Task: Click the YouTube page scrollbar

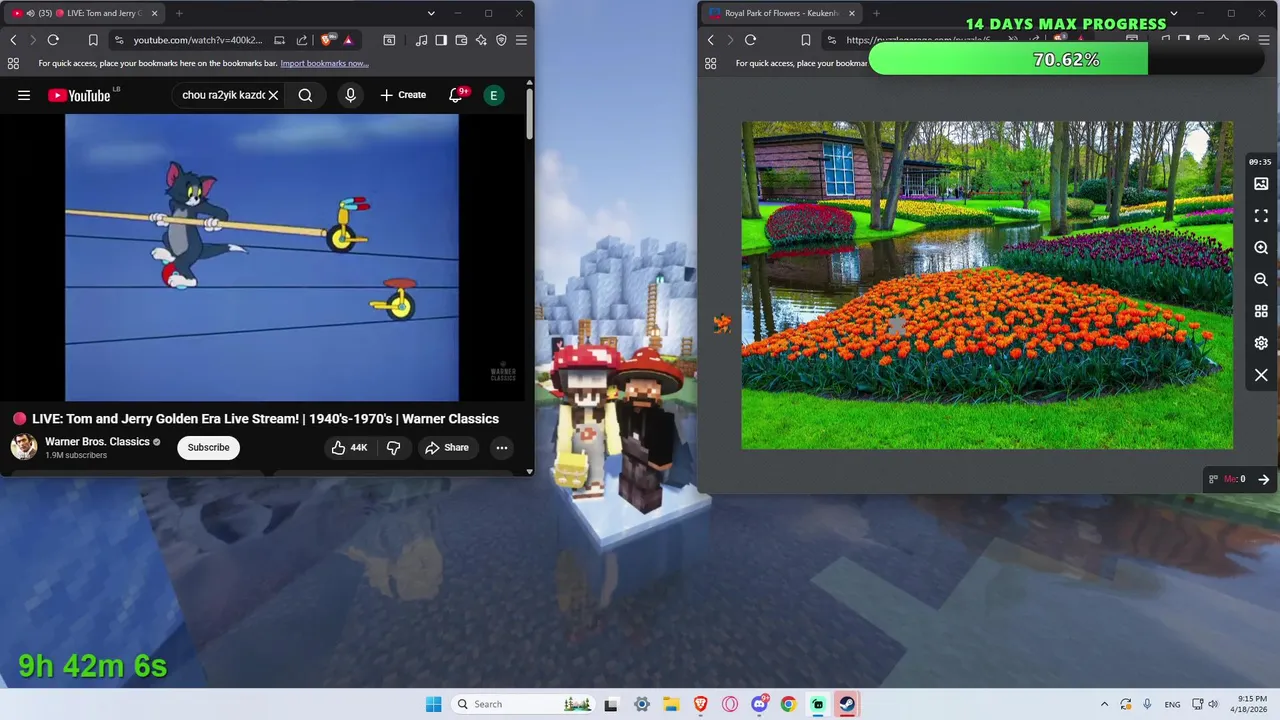Action: [x=529, y=115]
